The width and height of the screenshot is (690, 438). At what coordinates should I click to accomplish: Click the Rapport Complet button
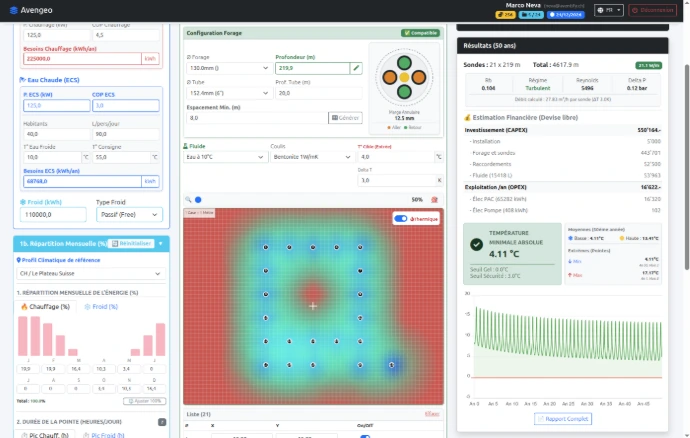coord(563,419)
